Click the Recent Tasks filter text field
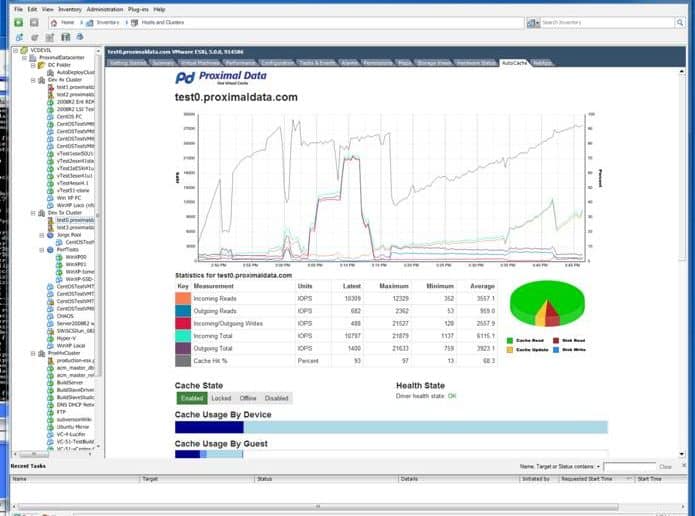Viewport: 695px width, 516px height. pyautogui.click(x=629, y=467)
